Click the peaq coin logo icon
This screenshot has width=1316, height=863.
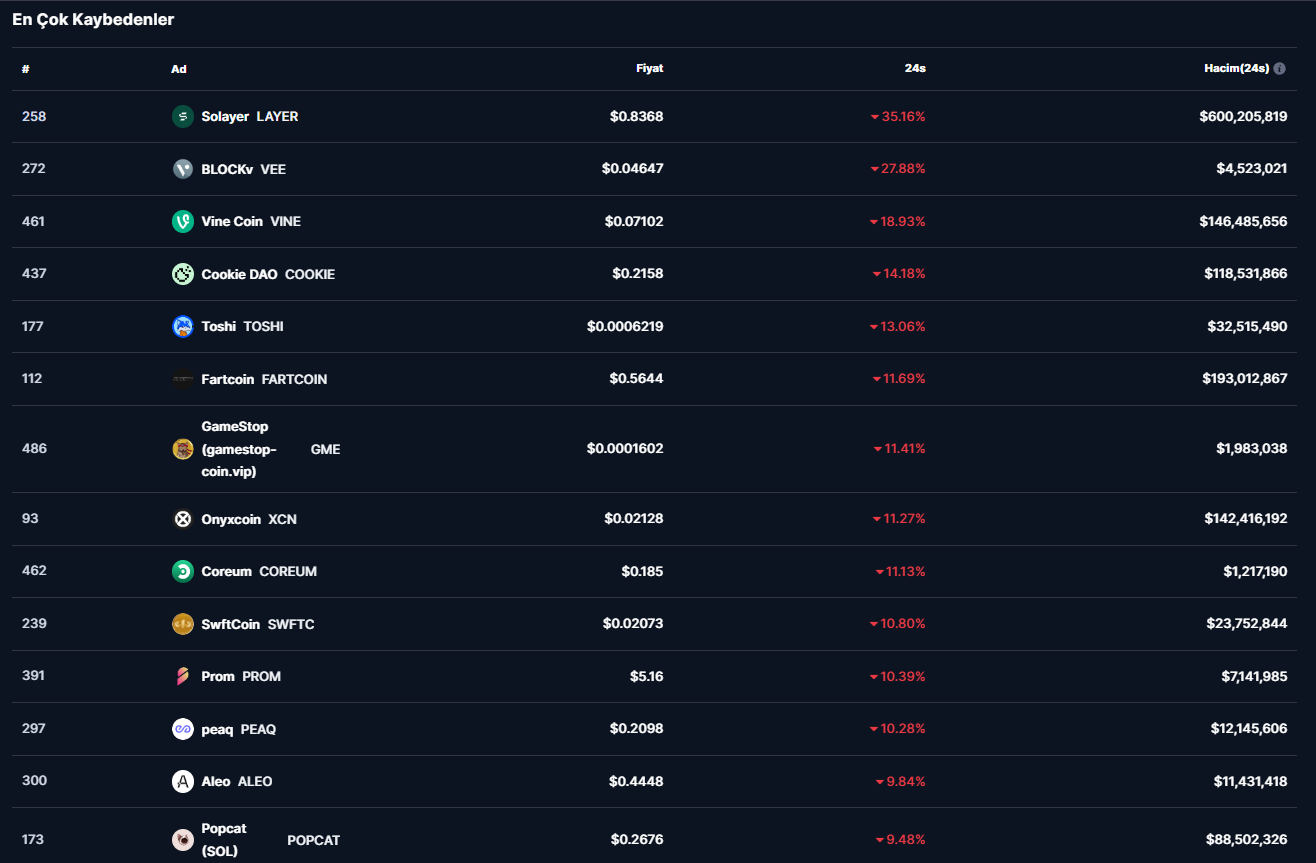[x=182, y=729]
